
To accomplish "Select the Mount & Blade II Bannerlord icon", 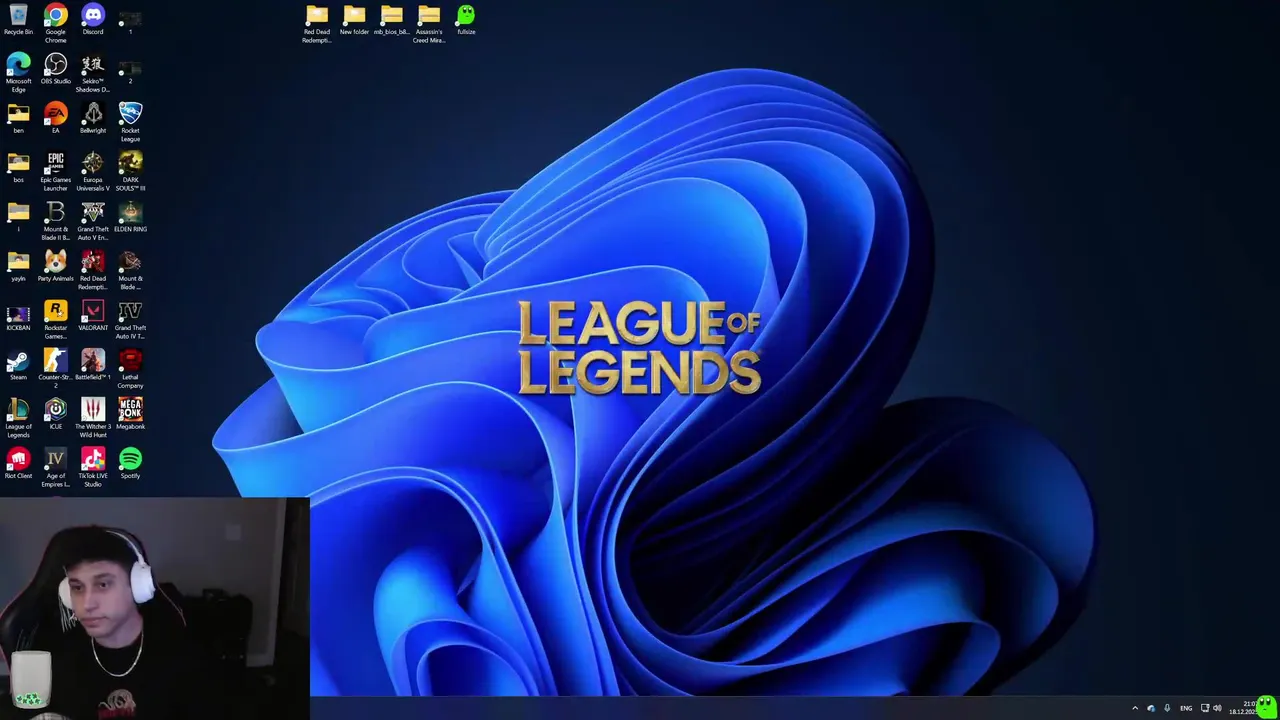I will point(55,221).
